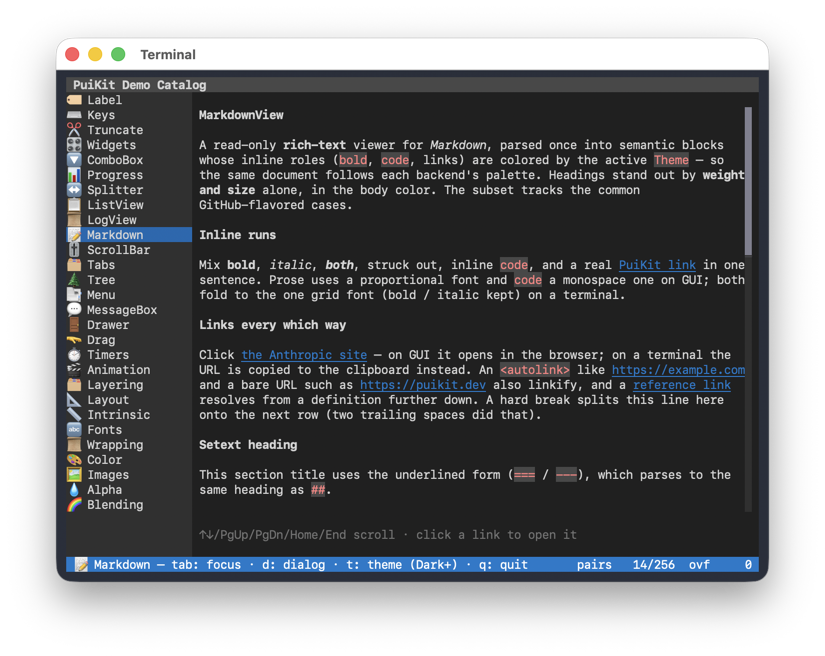Open the Label demo entry
Image resolution: width=825 pixels, height=656 pixels.
pos(129,100)
